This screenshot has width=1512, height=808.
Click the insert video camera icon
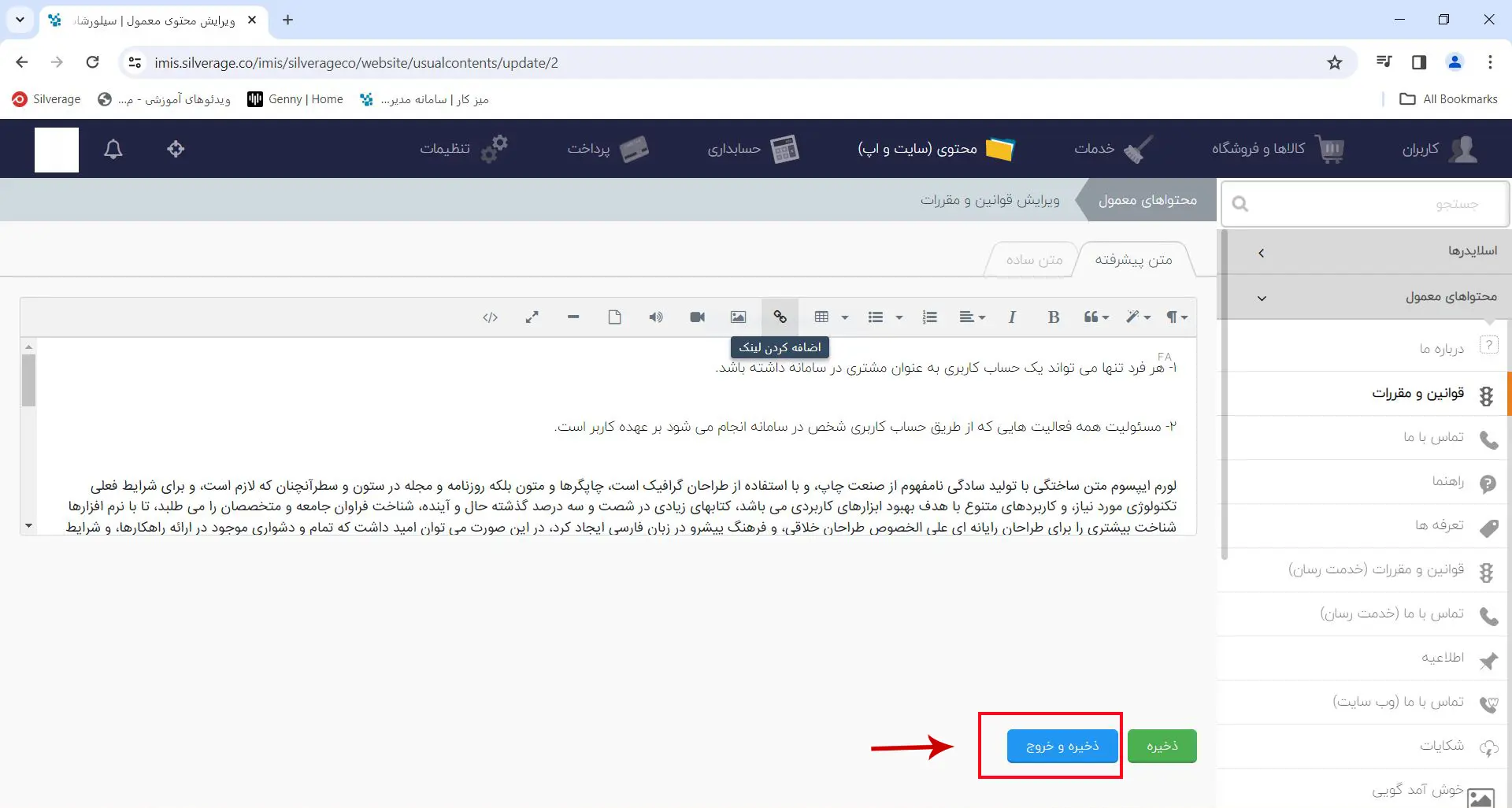point(697,317)
